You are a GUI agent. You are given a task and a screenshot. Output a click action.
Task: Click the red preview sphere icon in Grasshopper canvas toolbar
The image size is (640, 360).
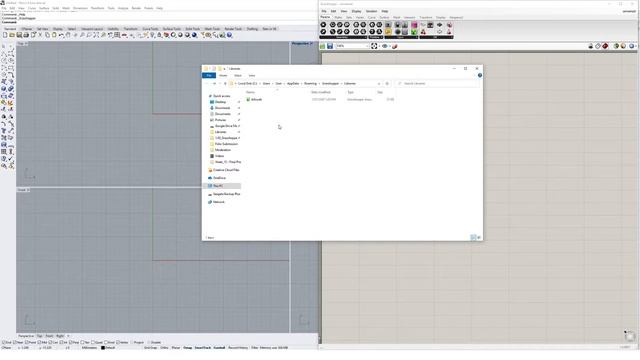coord(605,46)
